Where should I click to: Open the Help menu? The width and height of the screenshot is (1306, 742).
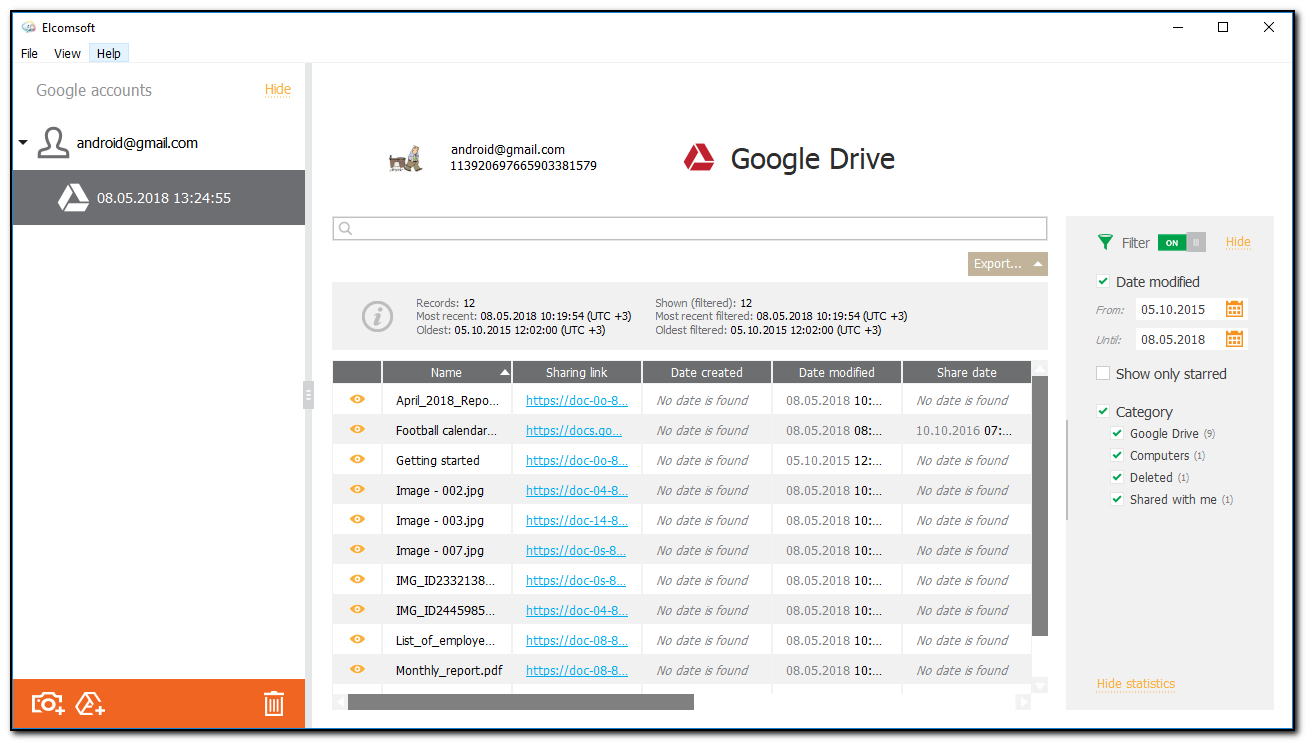[108, 53]
